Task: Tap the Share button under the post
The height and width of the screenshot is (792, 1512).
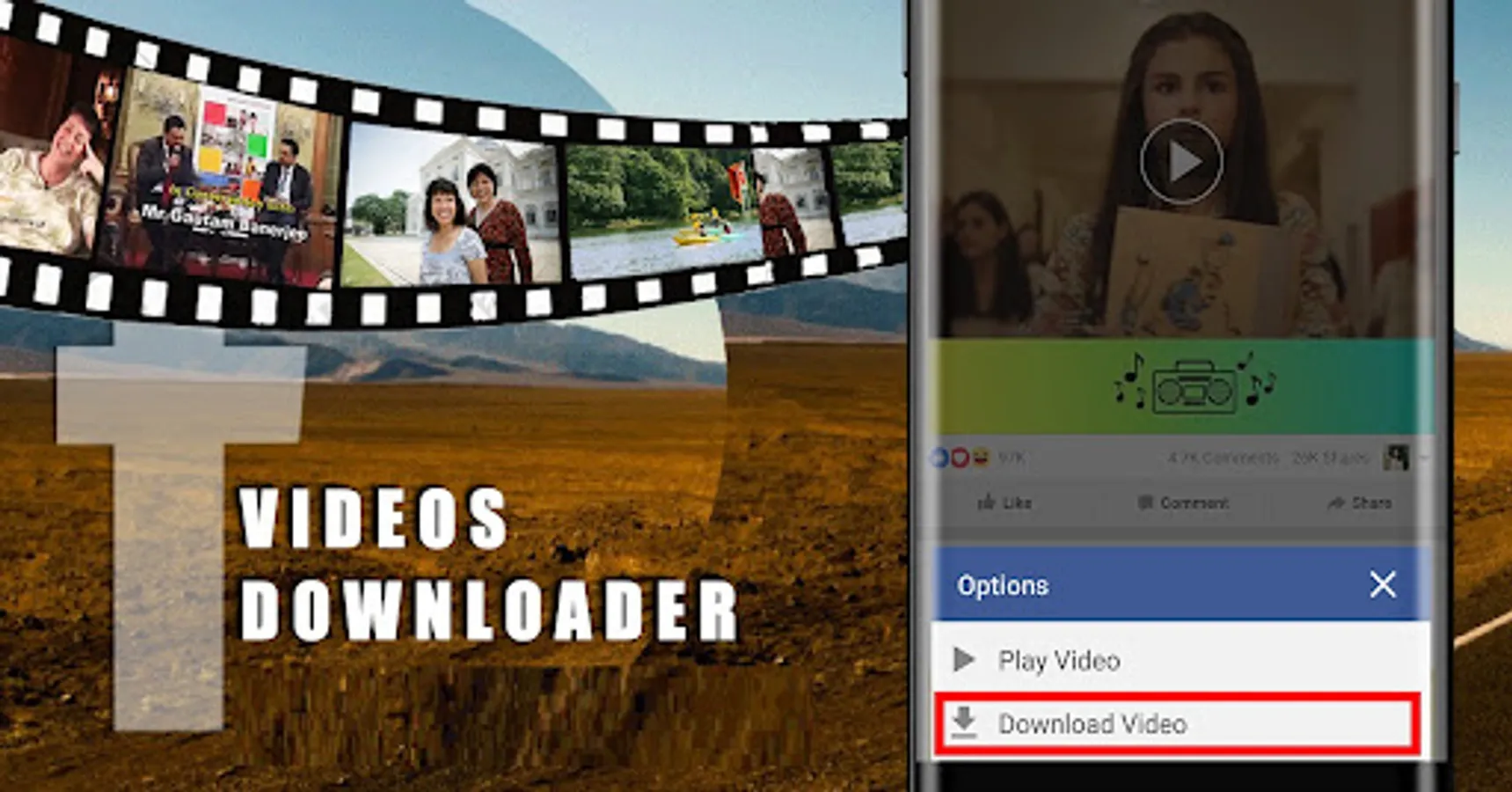Action: [1360, 502]
